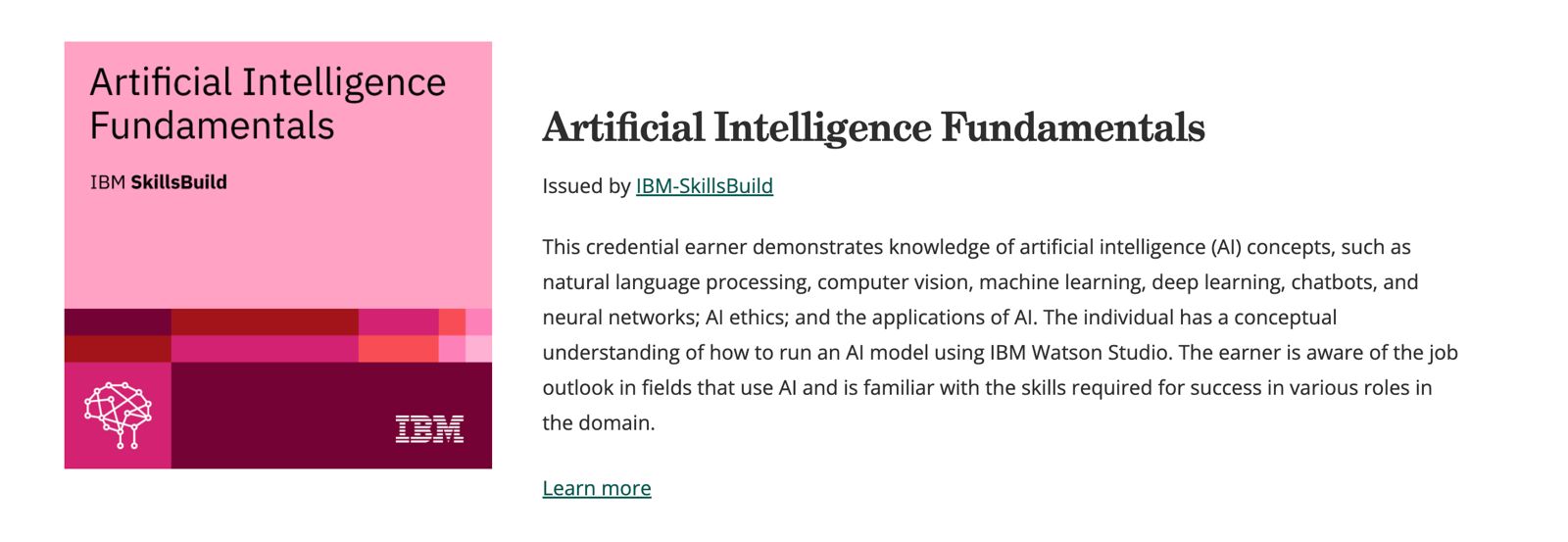Click the "Issued by" text
This screenshot has height=542, width=1568.
[x=586, y=186]
